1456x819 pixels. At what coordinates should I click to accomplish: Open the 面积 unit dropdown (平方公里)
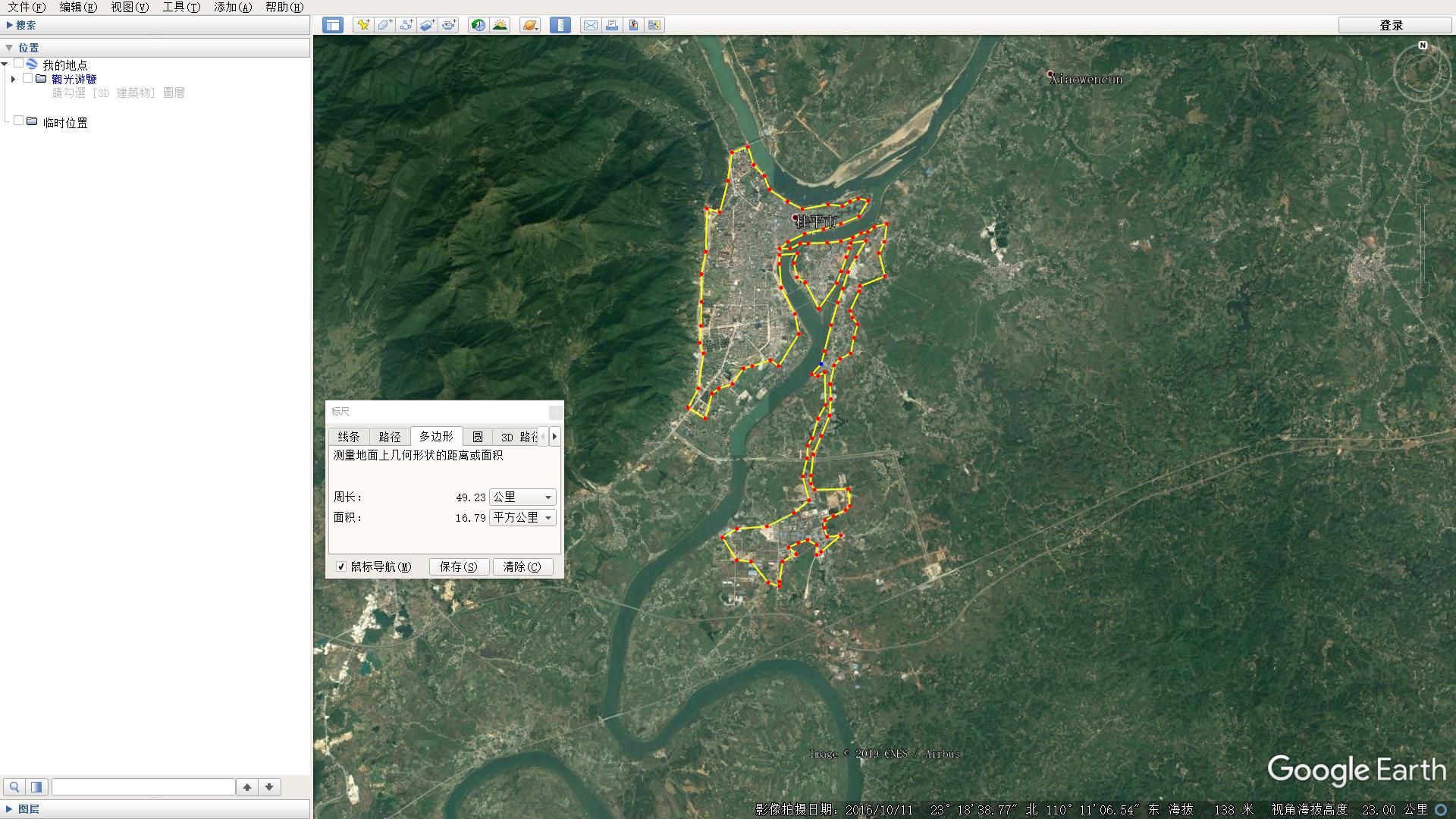[x=522, y=518]
